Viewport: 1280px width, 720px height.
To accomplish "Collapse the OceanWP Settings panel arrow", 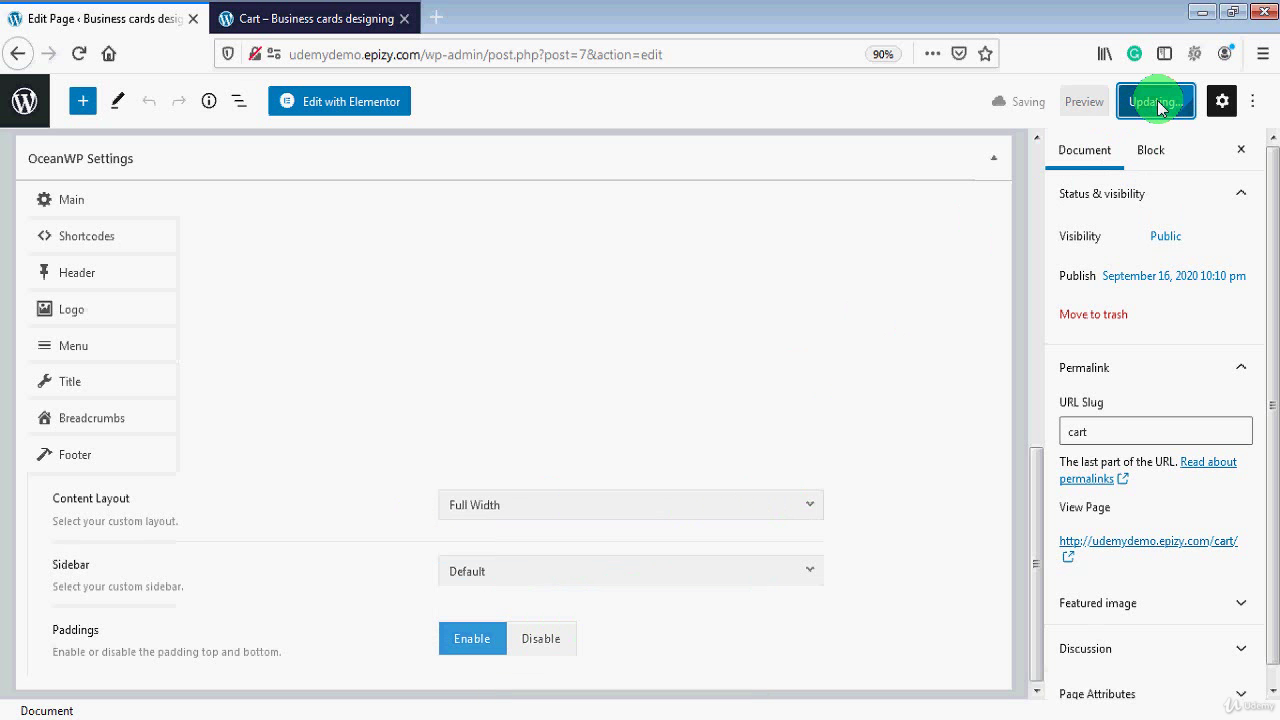I will click(x=993, y=158).
